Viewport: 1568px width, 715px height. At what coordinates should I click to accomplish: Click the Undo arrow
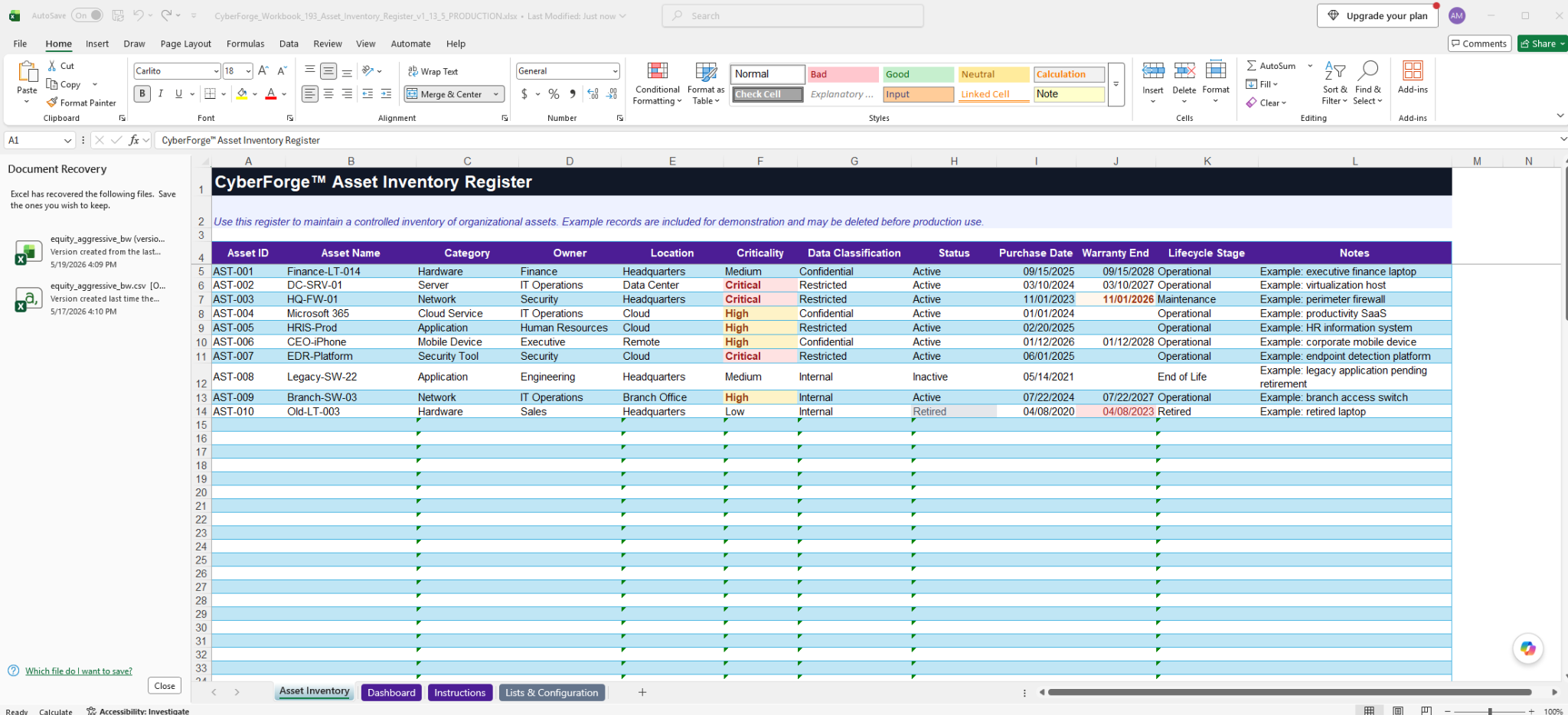click(x=139, y=15)
